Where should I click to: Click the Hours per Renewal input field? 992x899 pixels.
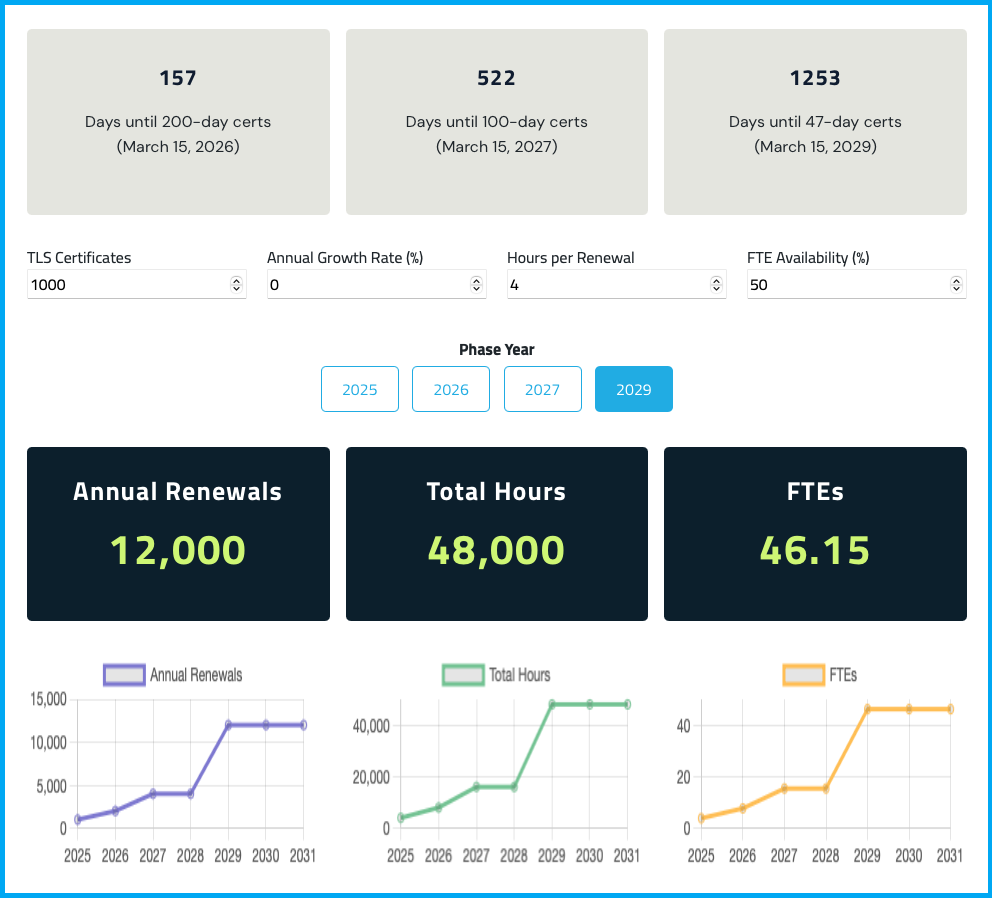[x=605, y=285]
